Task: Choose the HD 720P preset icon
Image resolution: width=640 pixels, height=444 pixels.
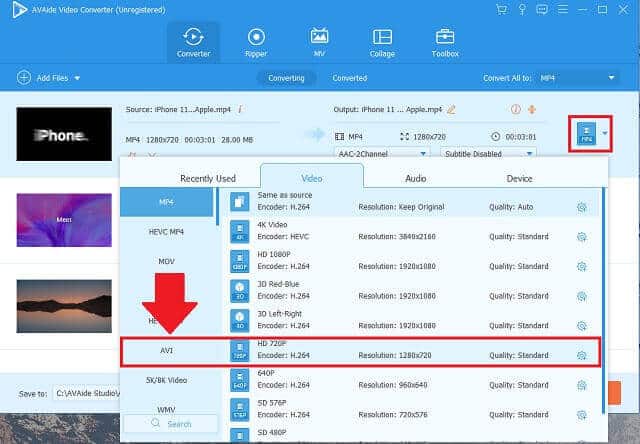Action: point(240,350)
